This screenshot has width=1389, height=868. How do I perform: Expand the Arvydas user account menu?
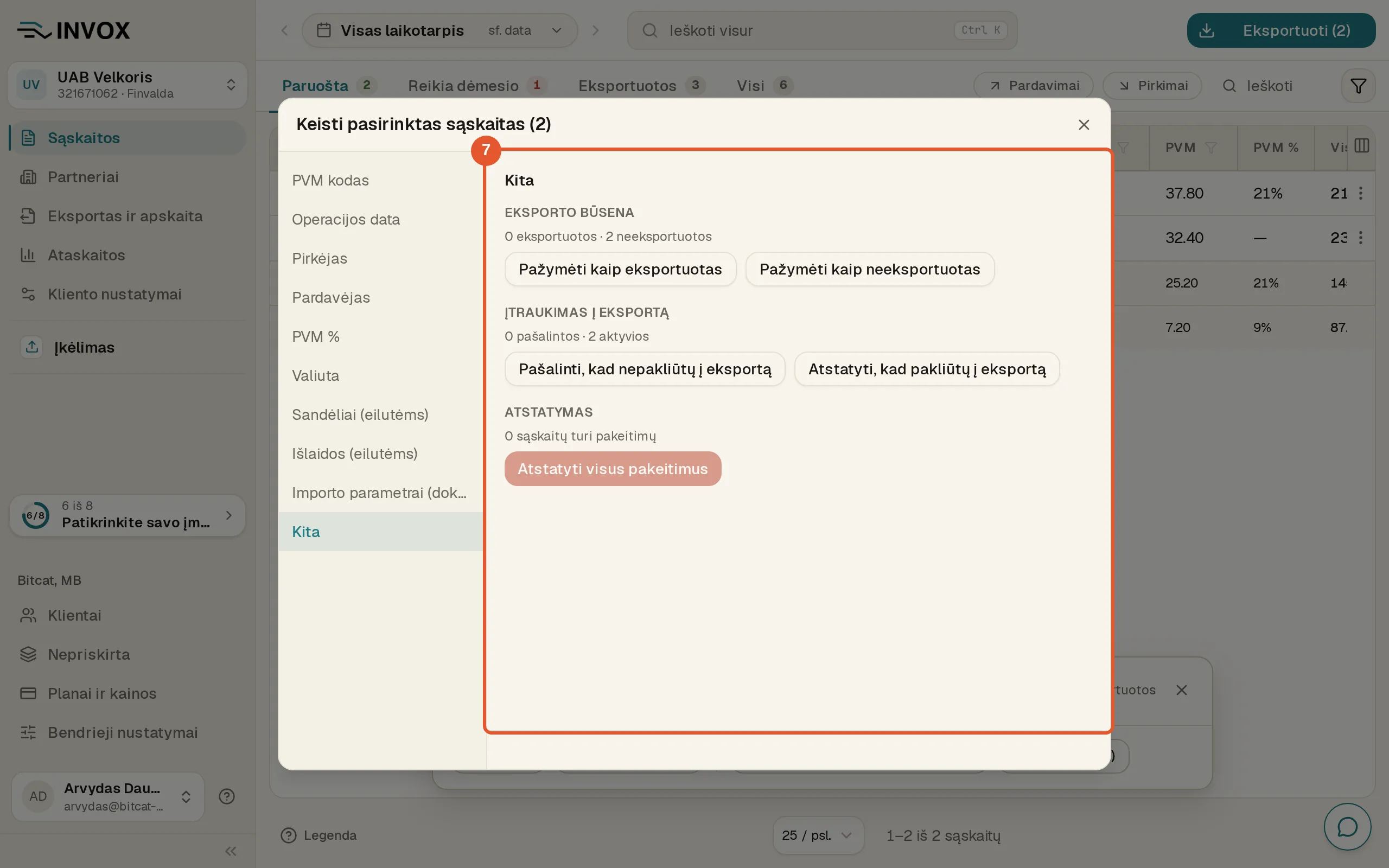click(108, 796)
